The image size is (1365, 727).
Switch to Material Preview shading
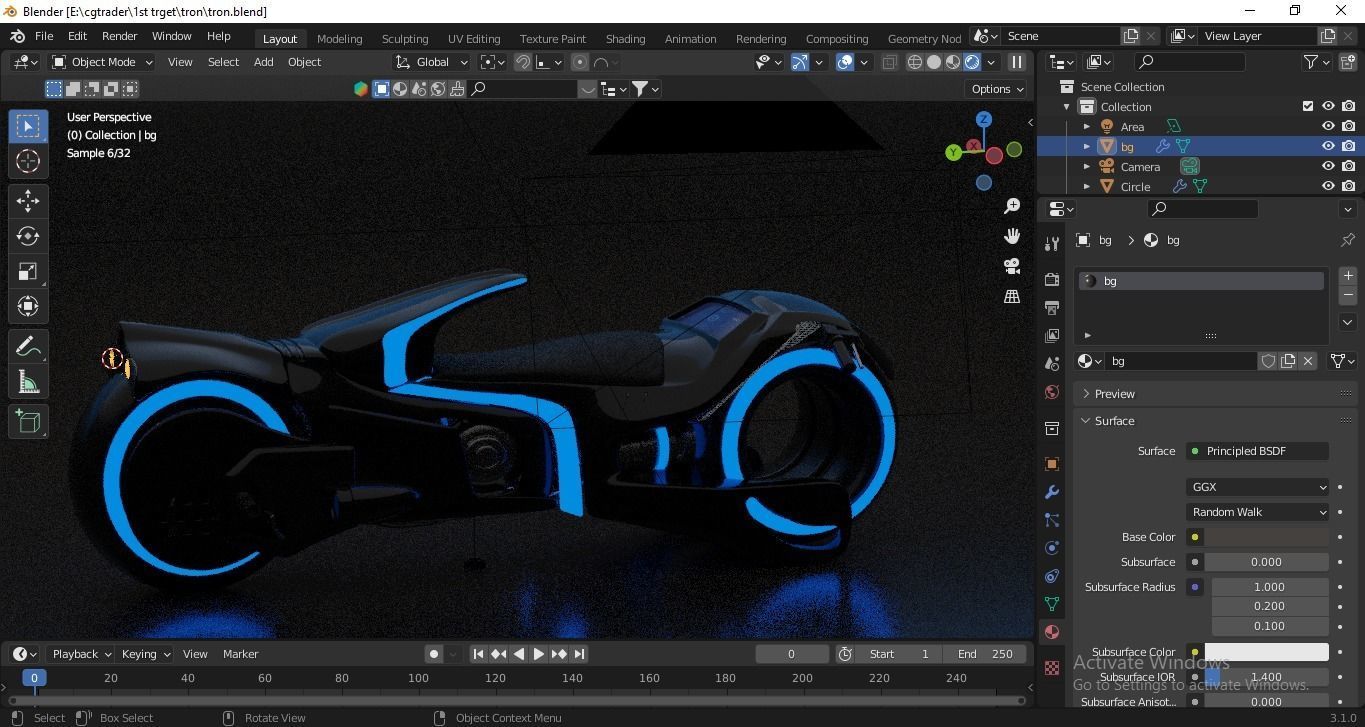952,62
